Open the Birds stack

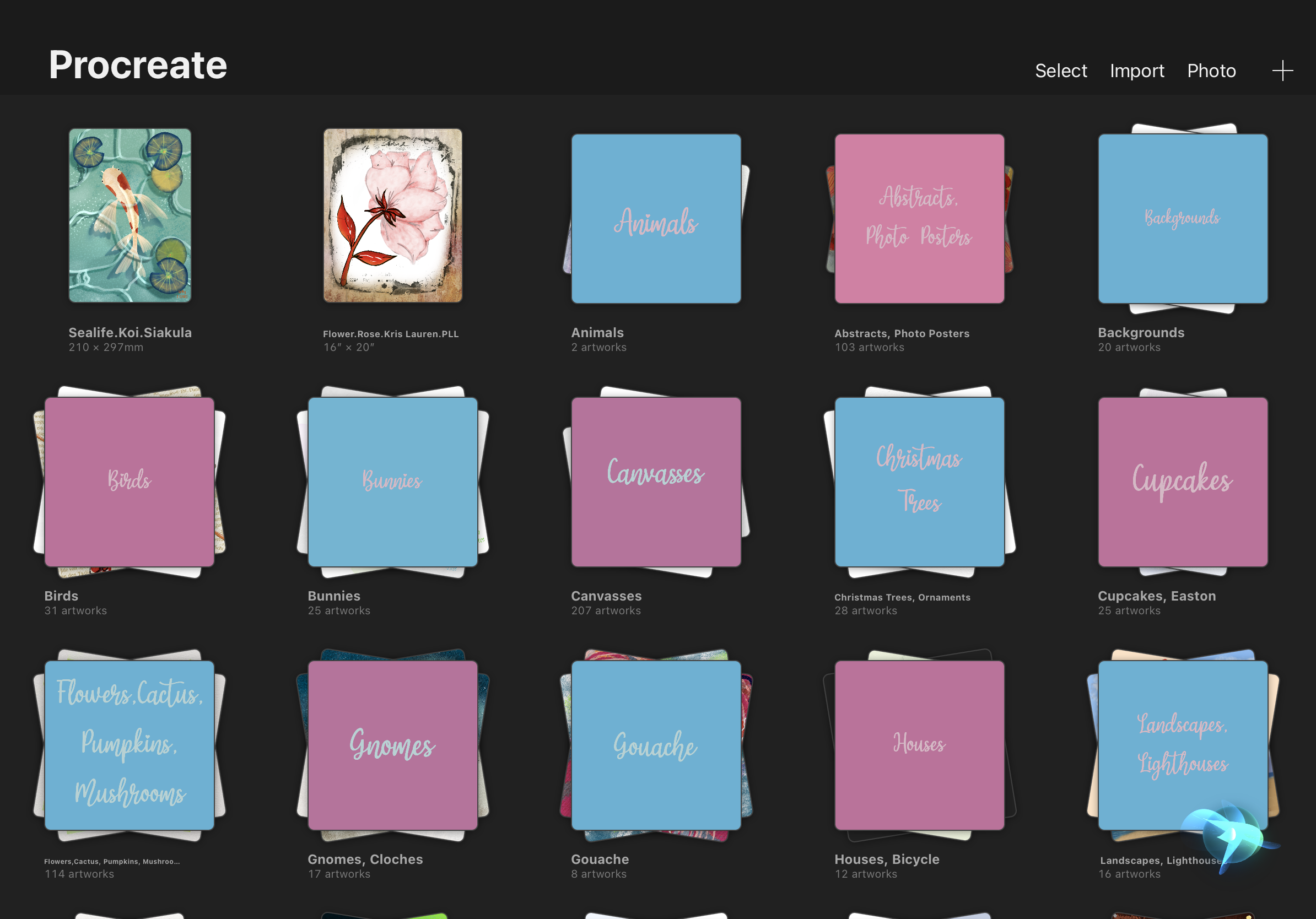[x=130, y=482]
